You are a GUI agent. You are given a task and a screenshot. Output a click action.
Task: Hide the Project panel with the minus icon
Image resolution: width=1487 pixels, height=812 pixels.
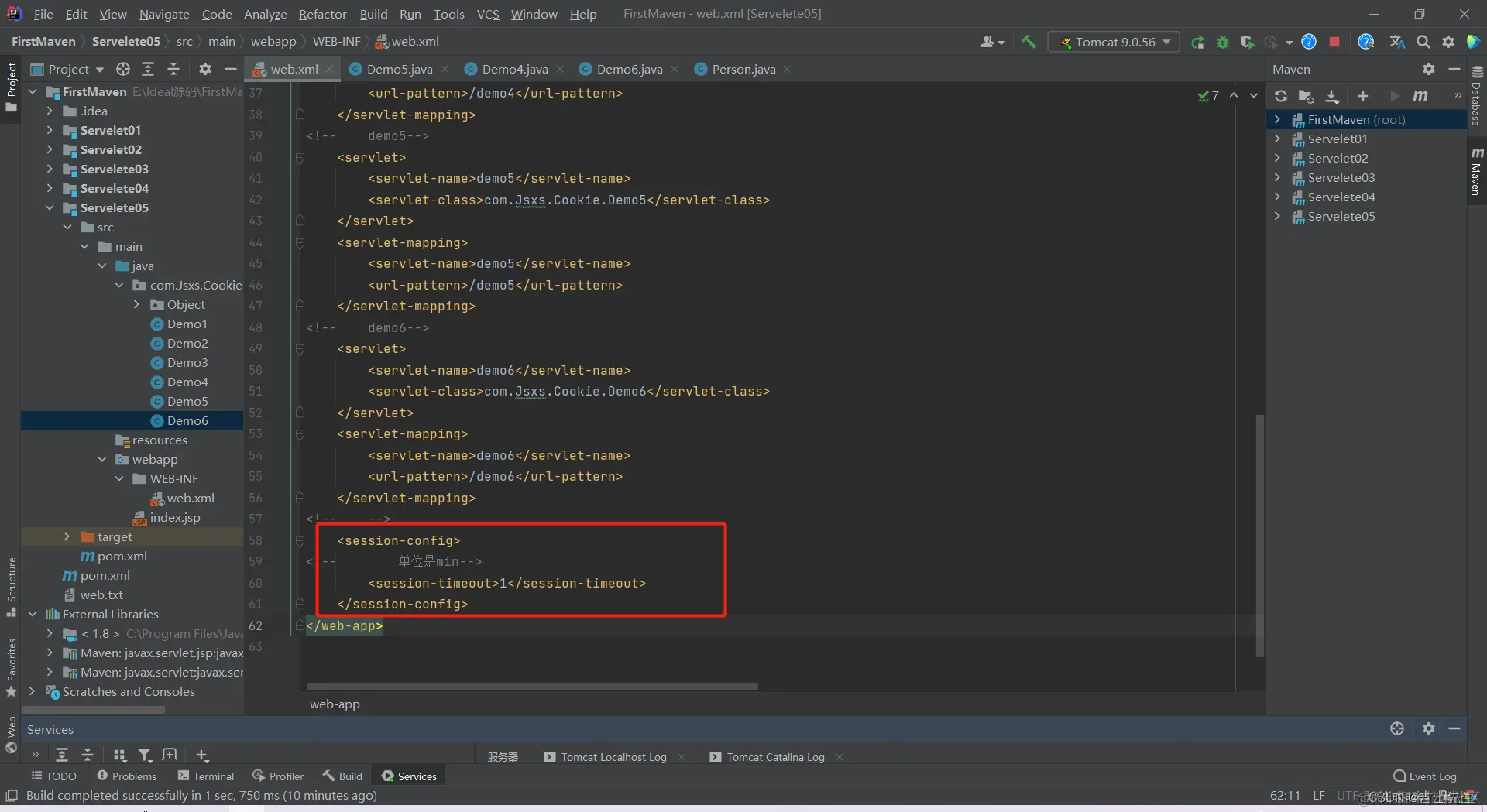point(230,69)
